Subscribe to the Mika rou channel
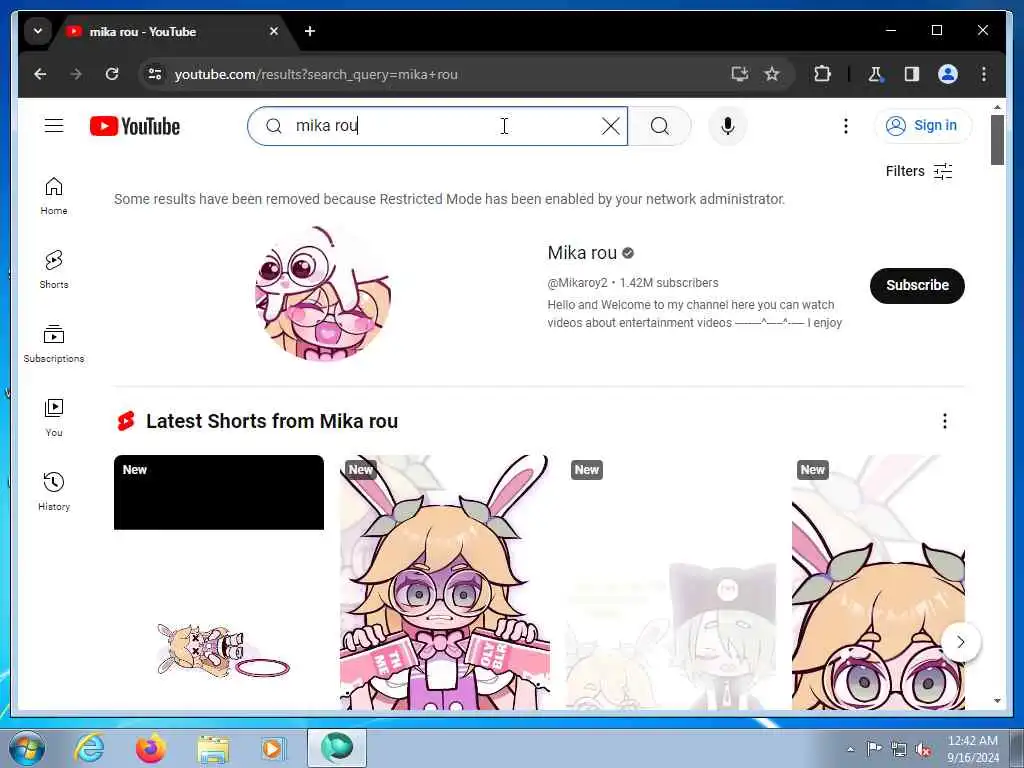Viewport: 1024px width, 768px height. 917,285
